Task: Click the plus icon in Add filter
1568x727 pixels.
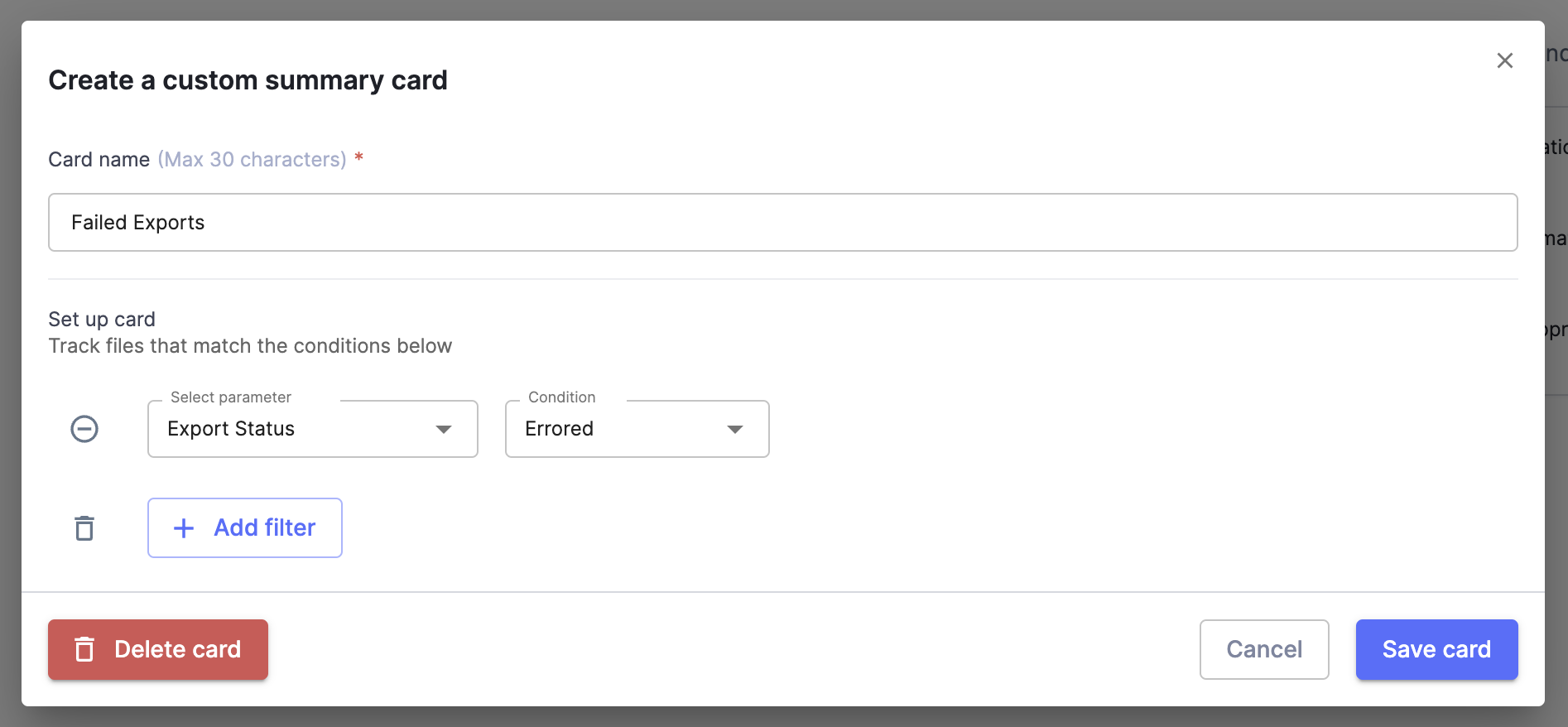Action: 184,528
